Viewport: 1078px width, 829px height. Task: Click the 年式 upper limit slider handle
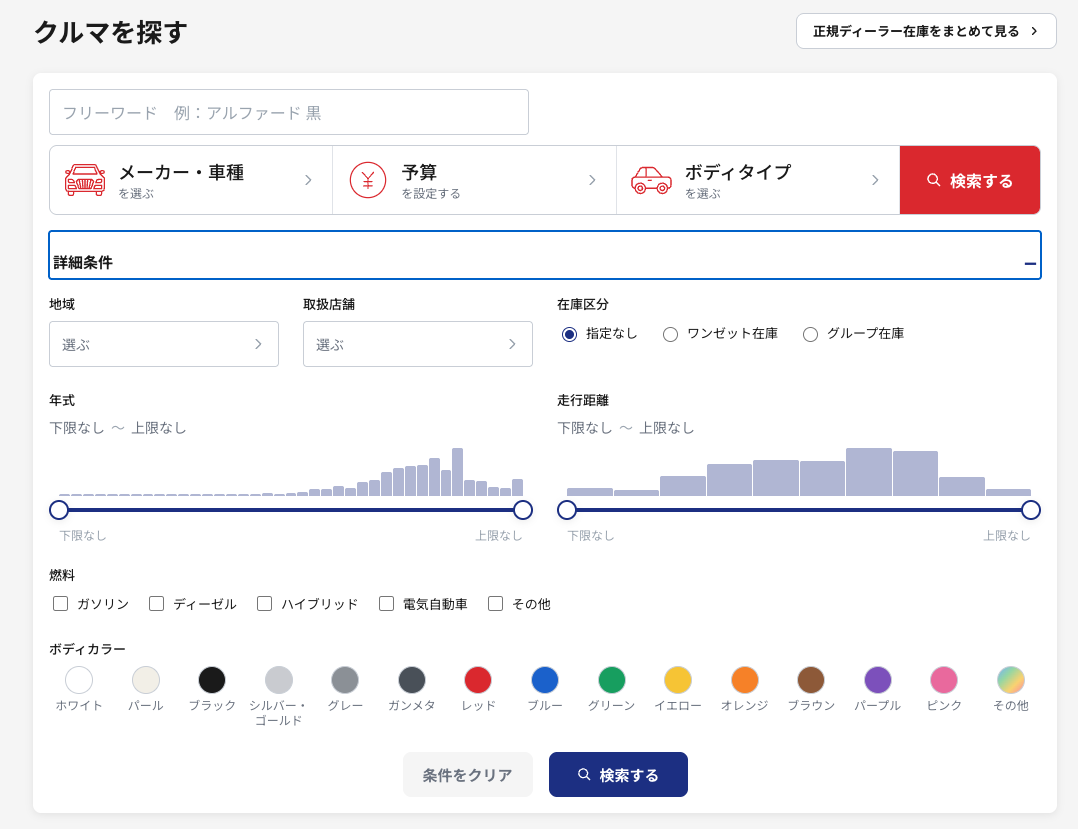tap(523, 510)
